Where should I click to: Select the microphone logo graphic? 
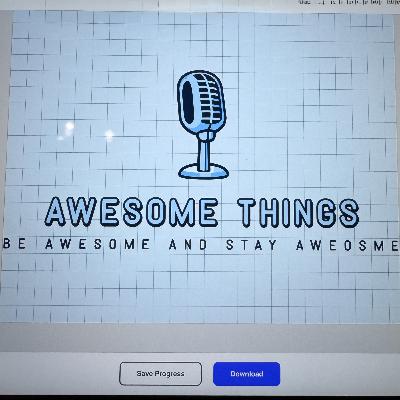[x=203, y=125]
